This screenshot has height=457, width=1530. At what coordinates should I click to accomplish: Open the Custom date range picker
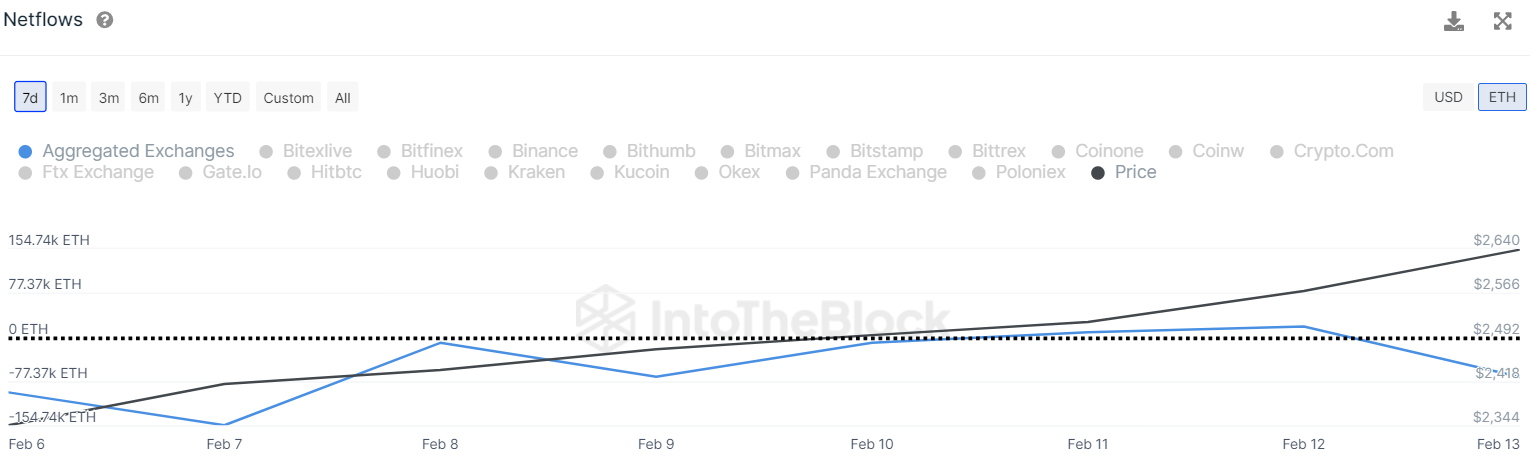tap(288, 97)
